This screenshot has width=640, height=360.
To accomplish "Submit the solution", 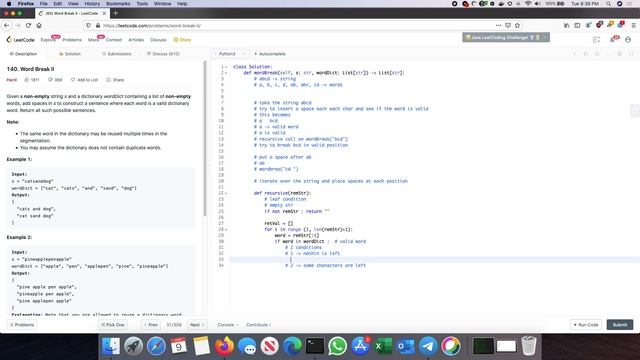I will pyautogui.click(x=620, y=324).
